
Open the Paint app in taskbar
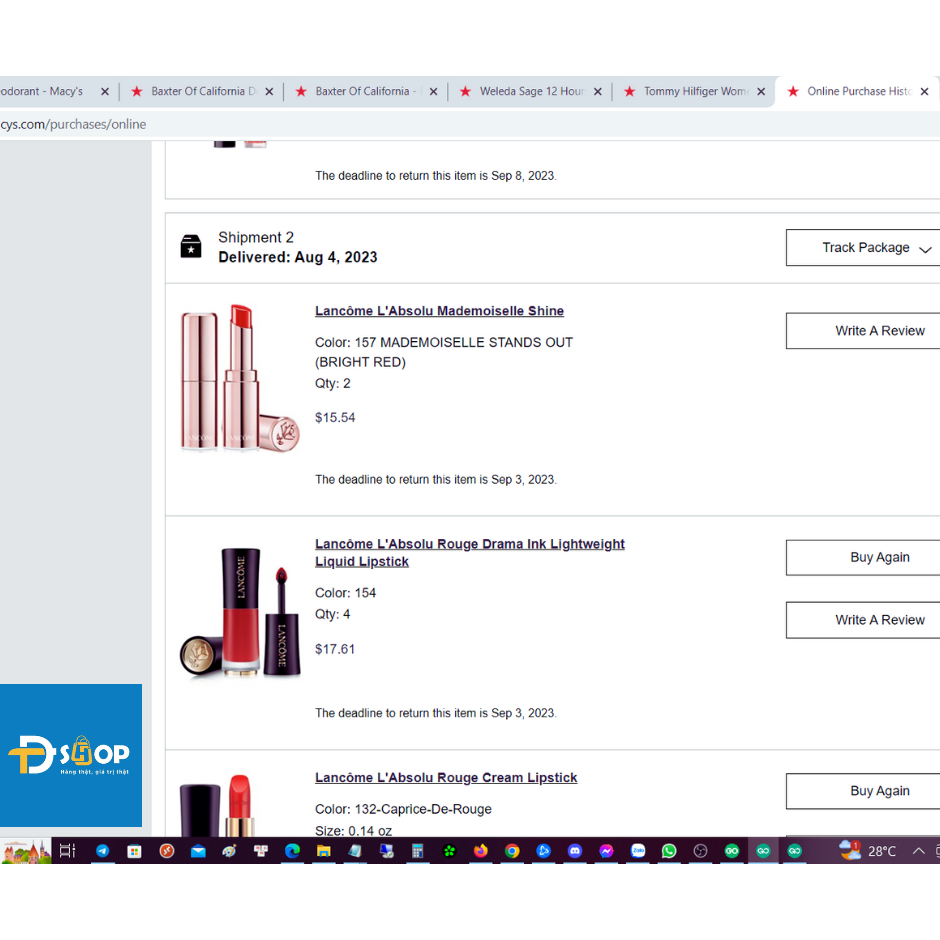[x=229, y=851]
